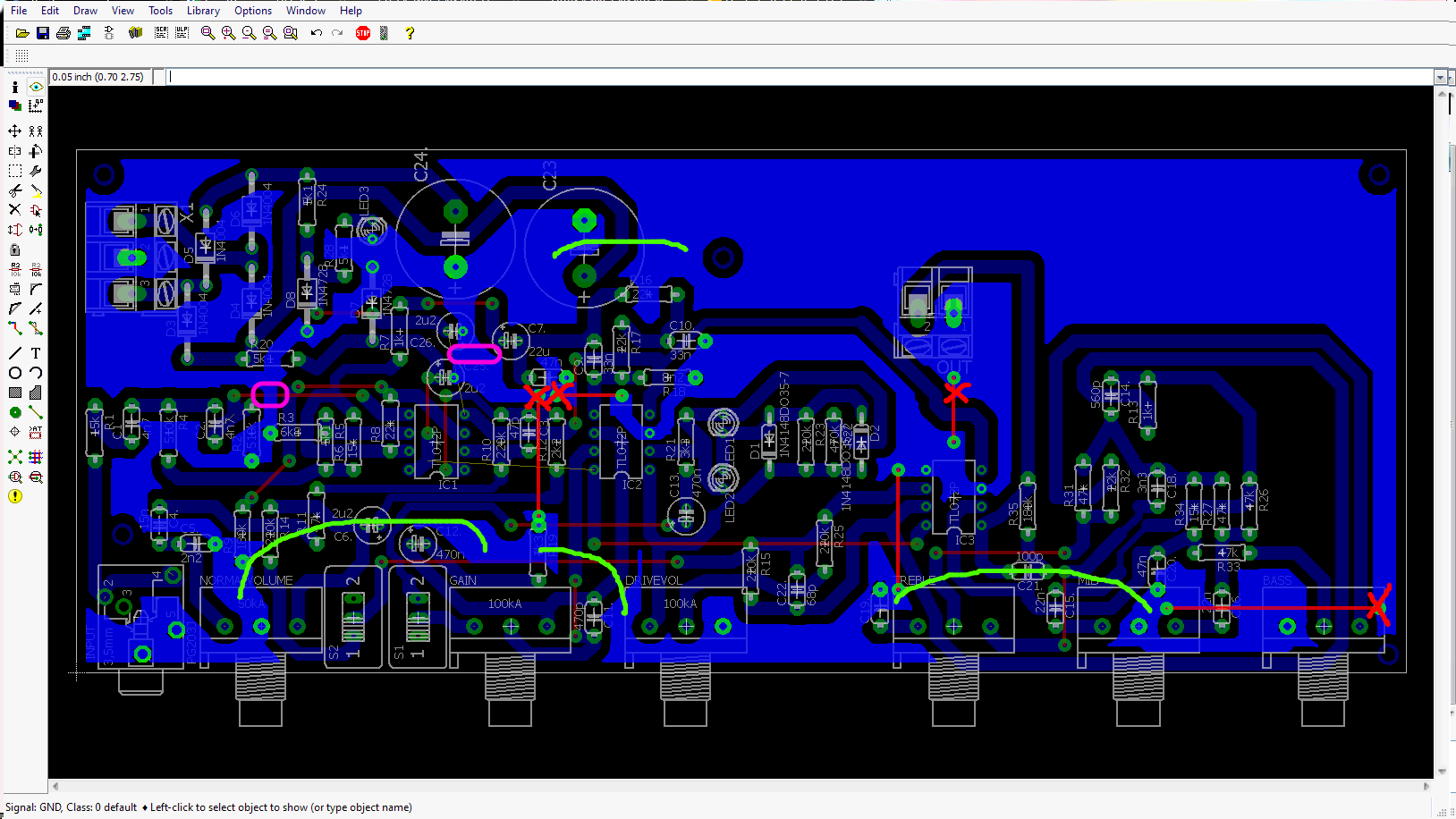Open the Options menu

[252, 10]
